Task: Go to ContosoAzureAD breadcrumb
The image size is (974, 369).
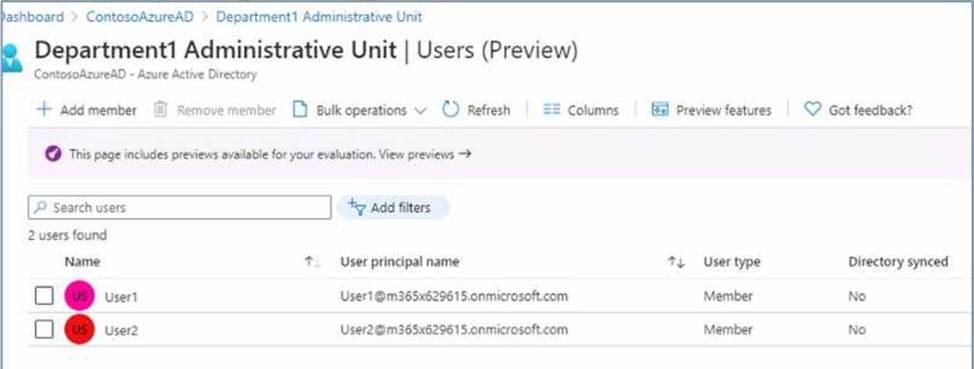Action: [140, 17]
